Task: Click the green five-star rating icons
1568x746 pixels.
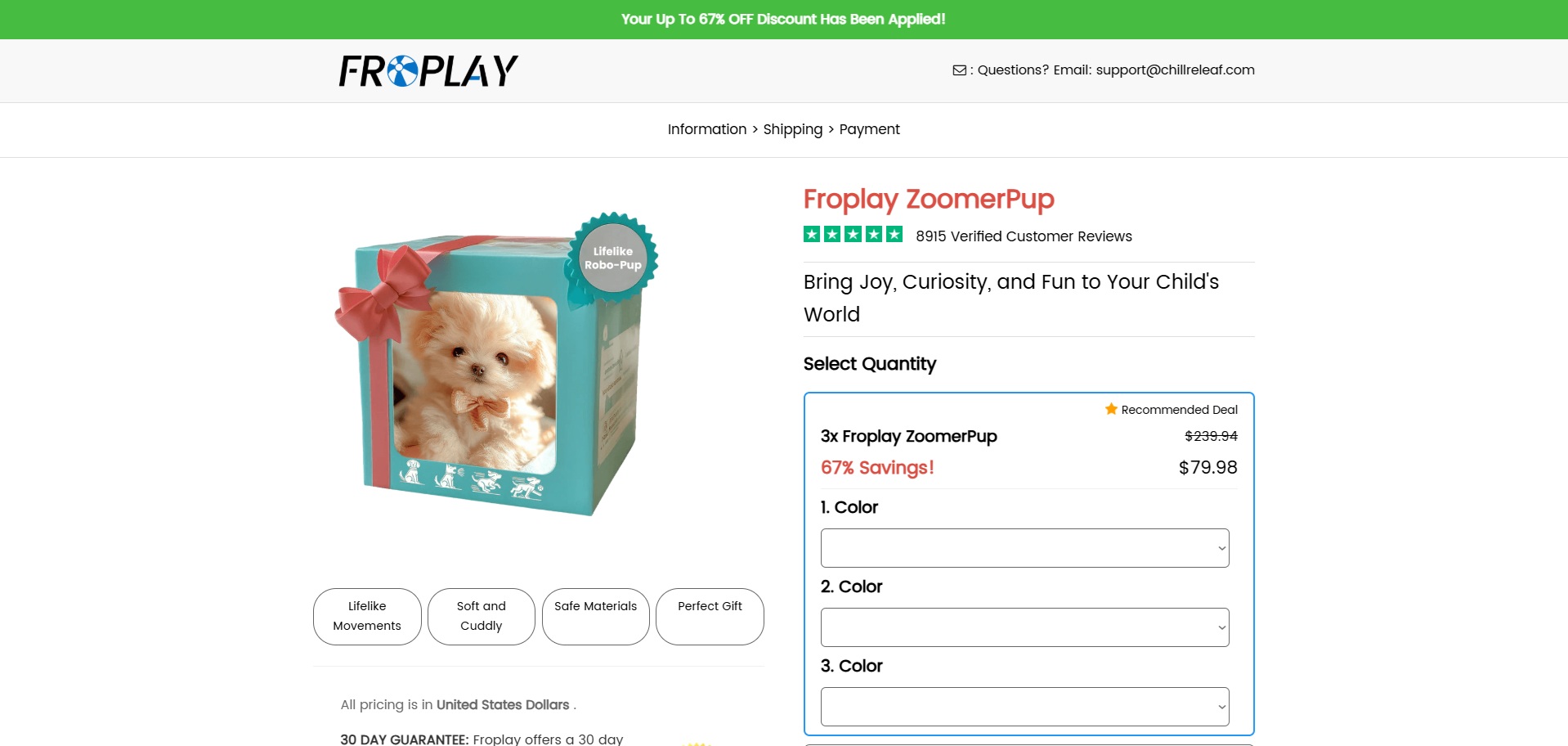Action: 853,235
